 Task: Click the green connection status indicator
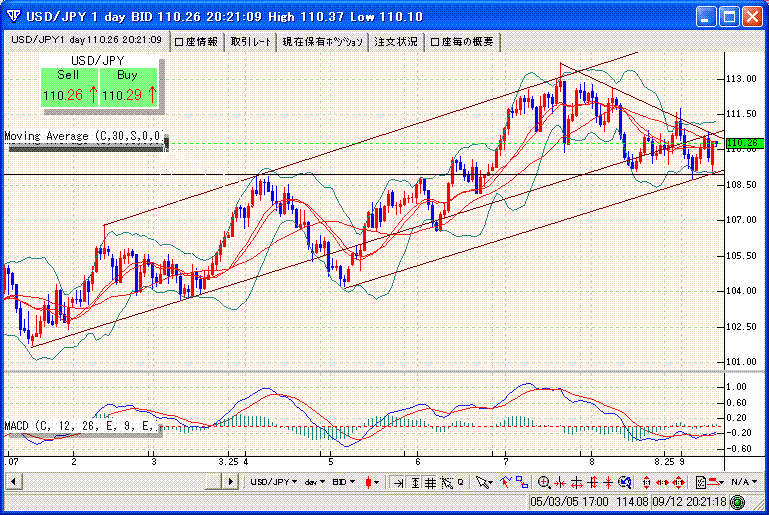coord(737,502)
